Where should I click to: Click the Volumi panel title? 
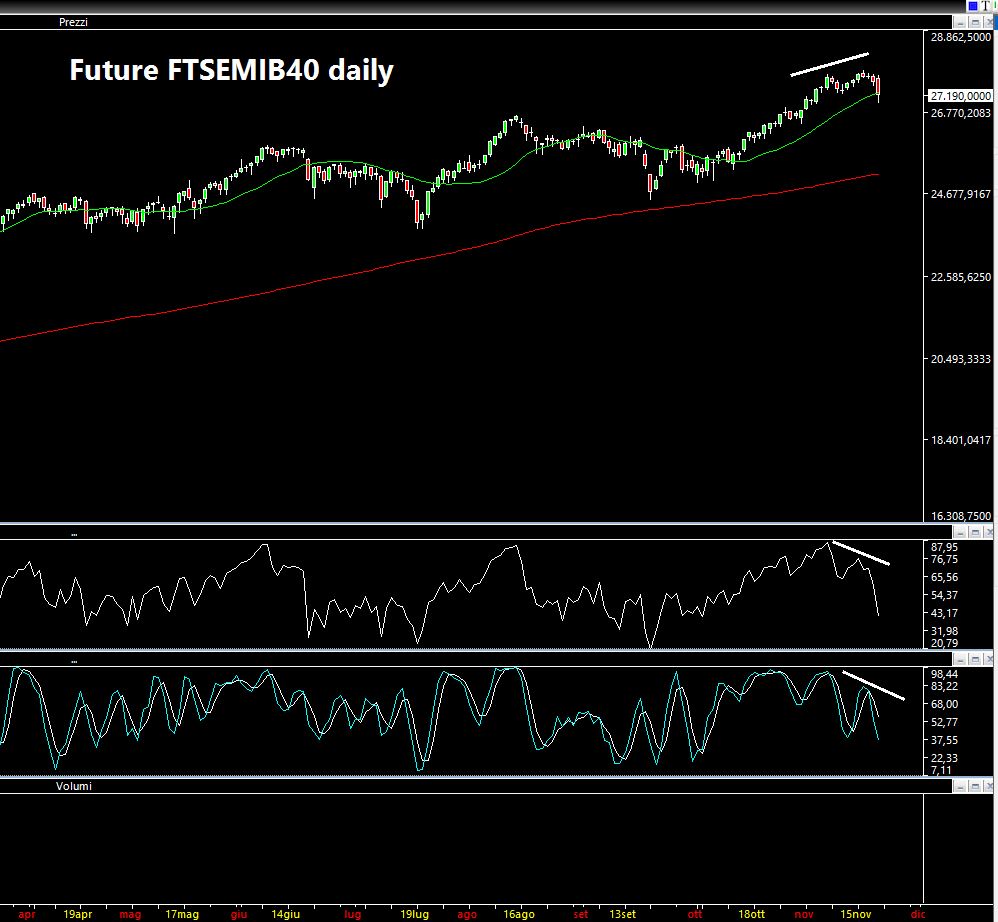tap(74, 786)
